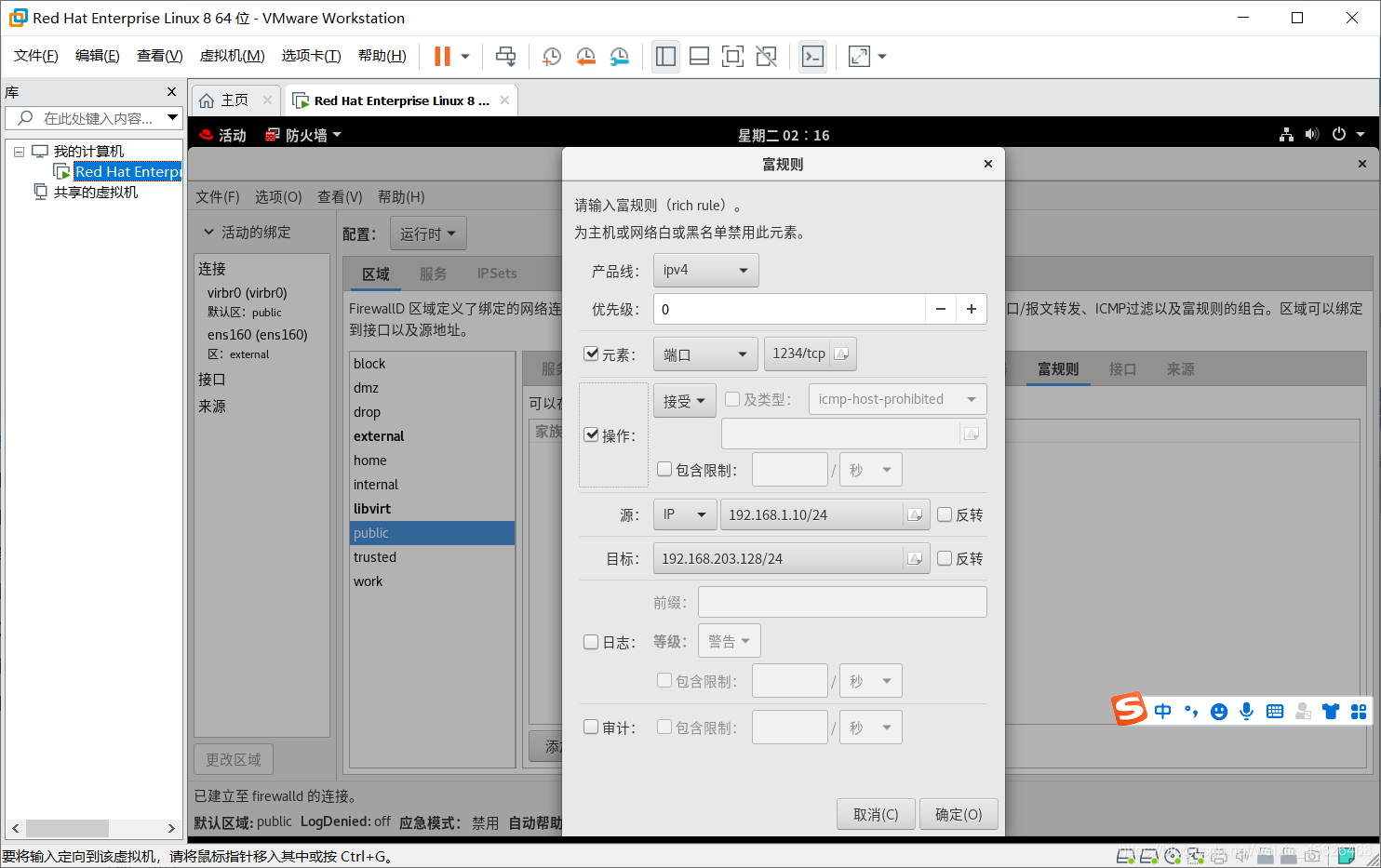Click the send Ctrl+Alt+Del toolbar icon
Image resolution: width=1381 pixels, height=868 pixels.
505,57
